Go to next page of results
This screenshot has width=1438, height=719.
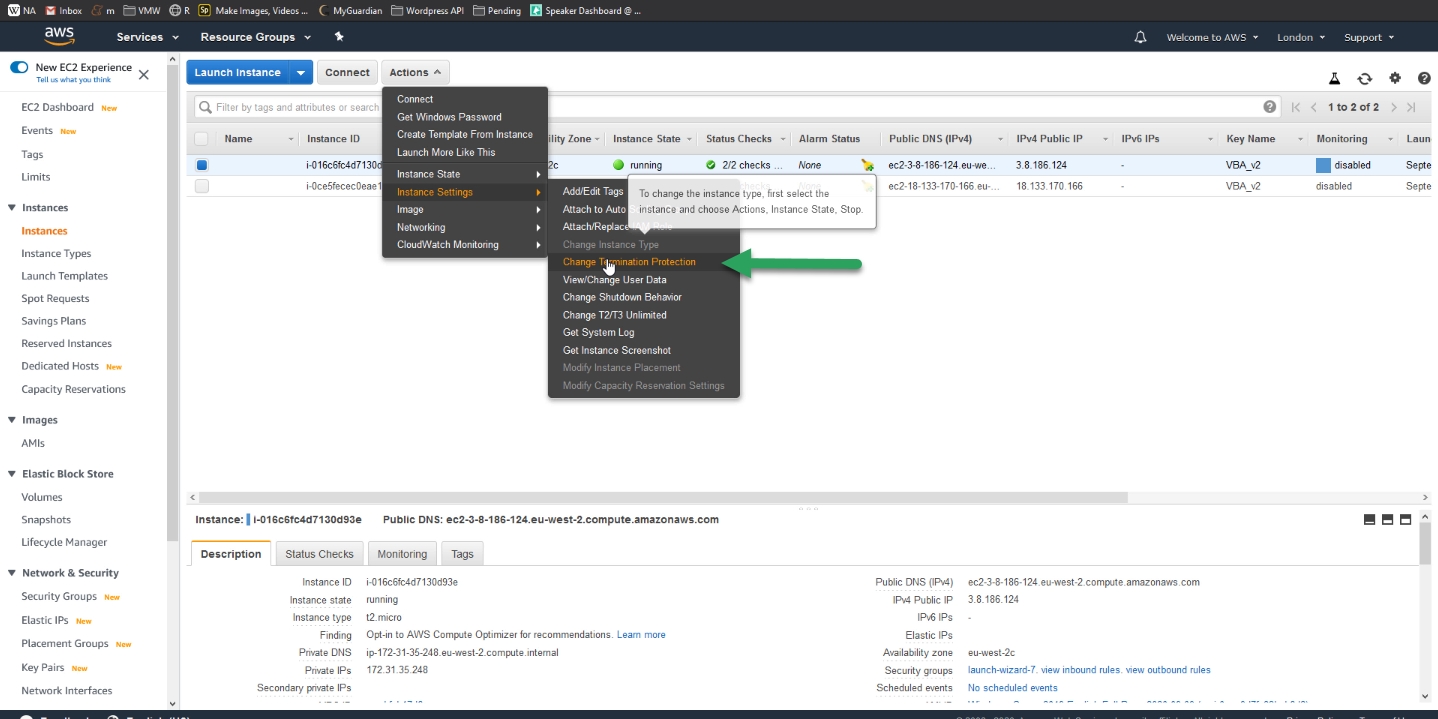(1393, 107)
